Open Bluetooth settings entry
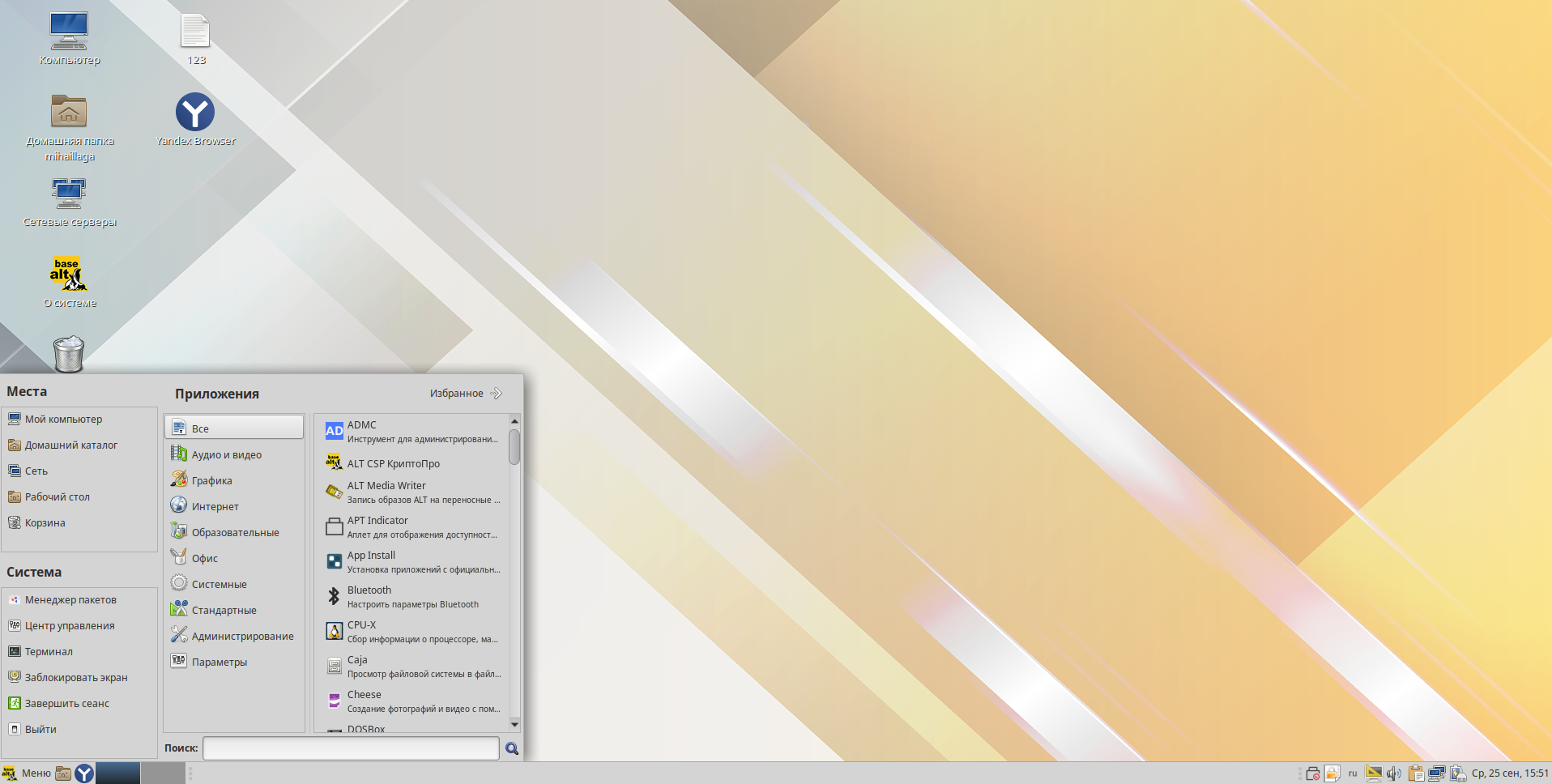Screen dimensions: 1552x784 point(412,597)
